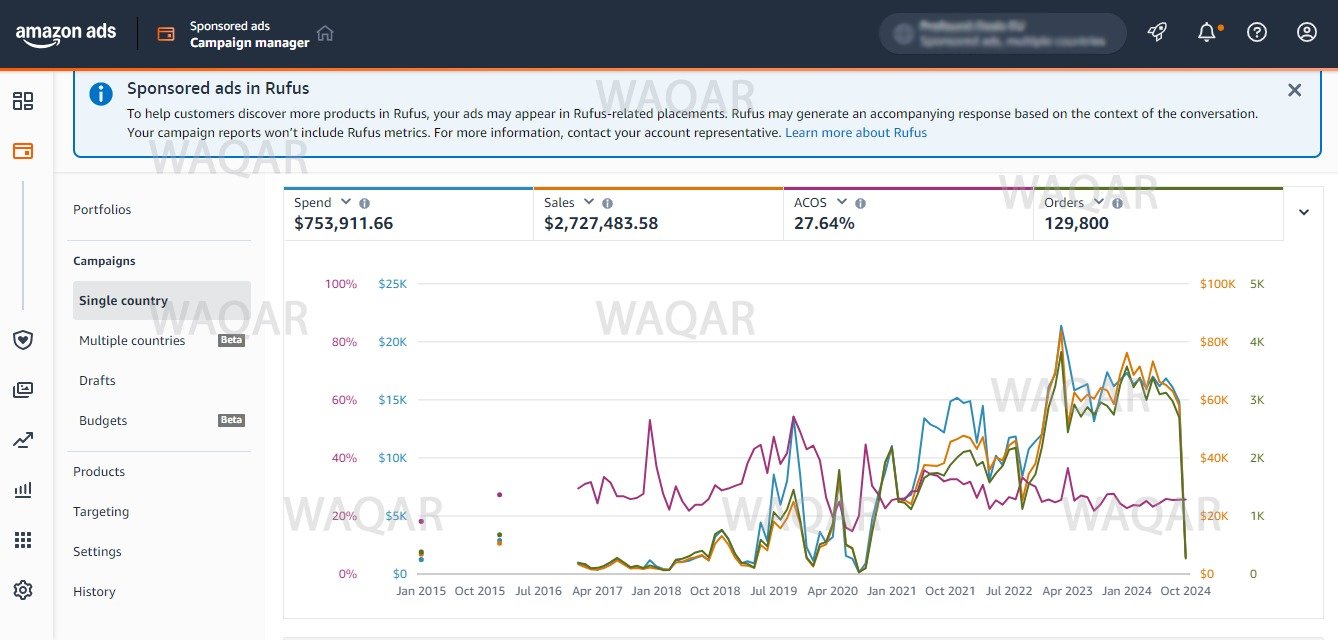Expand the Spend metric dropdown
Image resolution: width=1338 pixels, height=640 pixels.
coord(346,202)
